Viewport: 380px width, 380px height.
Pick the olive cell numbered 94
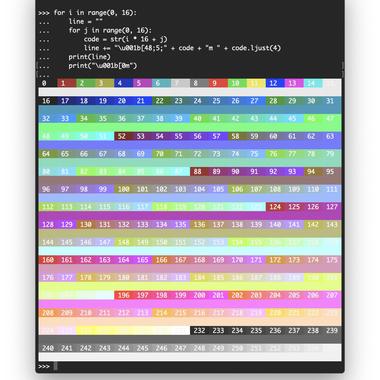pos(313,171)
